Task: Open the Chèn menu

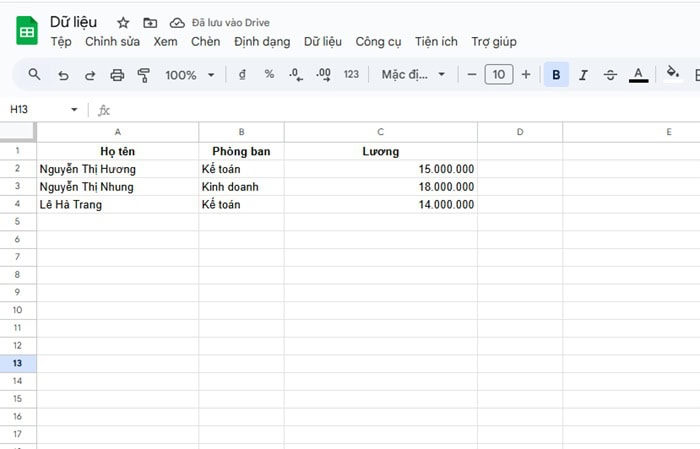Action: coord(205,42)
